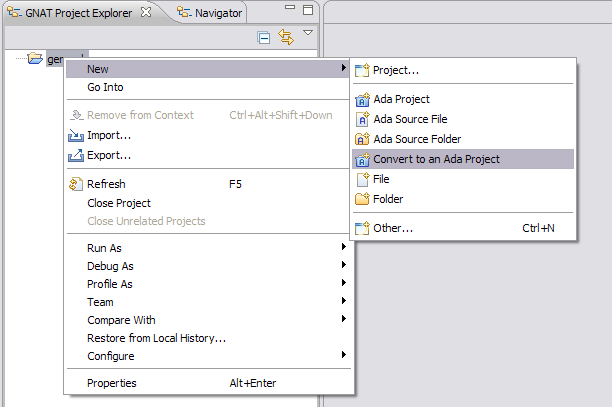Click the Navigator tab icon
The image size is (612, 407).
(x=183, y=12)
